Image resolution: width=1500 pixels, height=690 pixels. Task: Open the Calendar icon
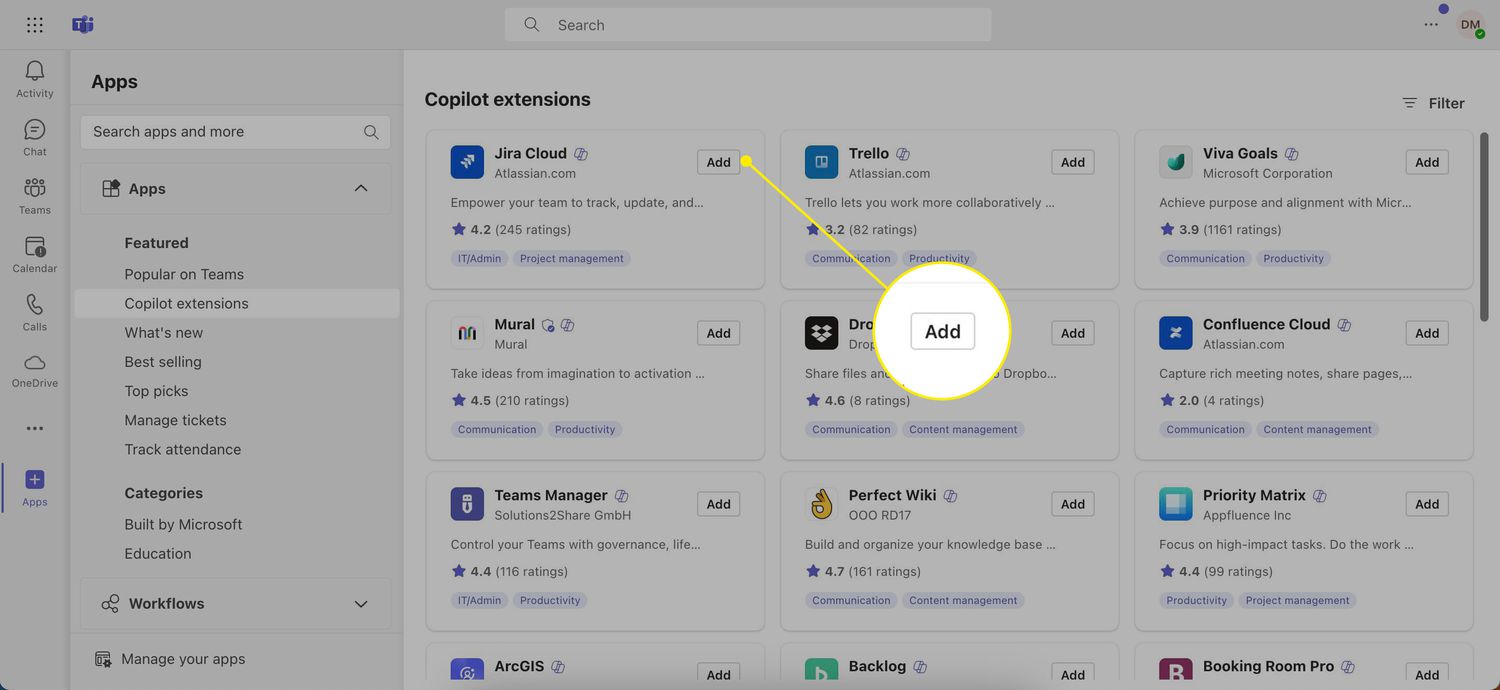[x=34, y=247]
